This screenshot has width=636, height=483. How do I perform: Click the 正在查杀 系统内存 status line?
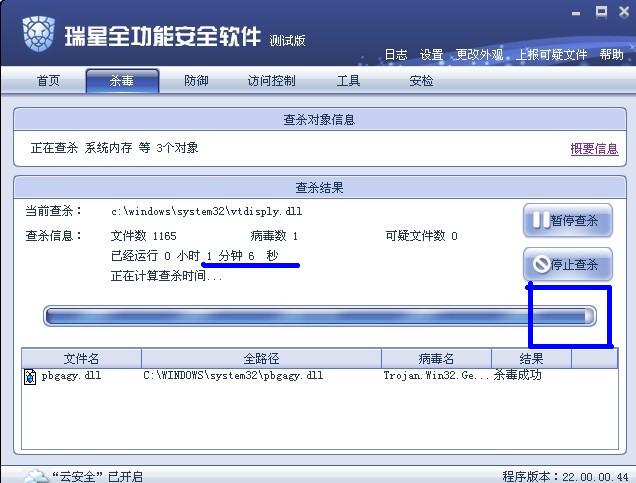tap(114, 148)
